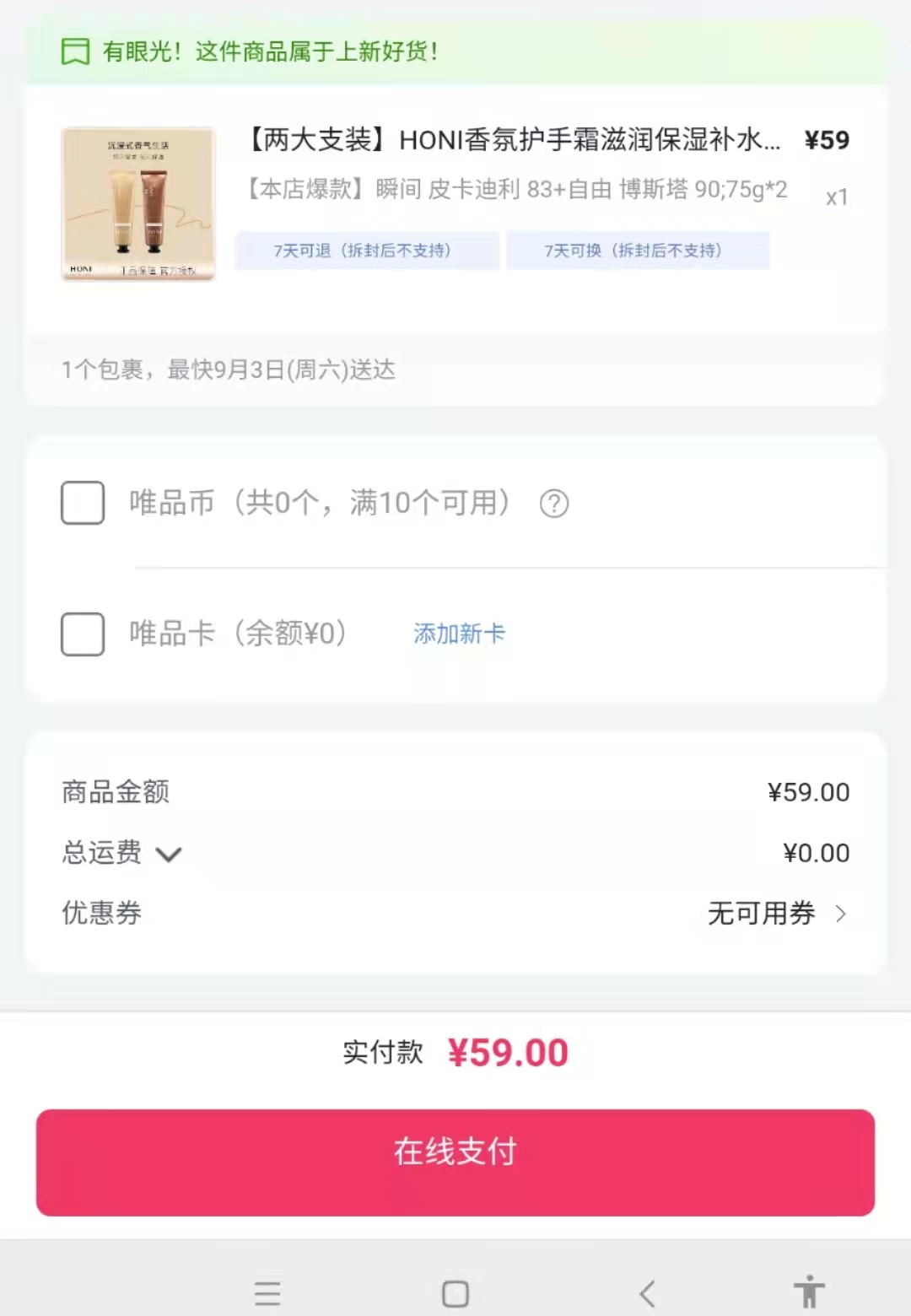This screenshot has width=911, height=1316.
Task: Open the HONI香氛护手霜 product title
Action: pyautogui.click(x=513, y=139)
